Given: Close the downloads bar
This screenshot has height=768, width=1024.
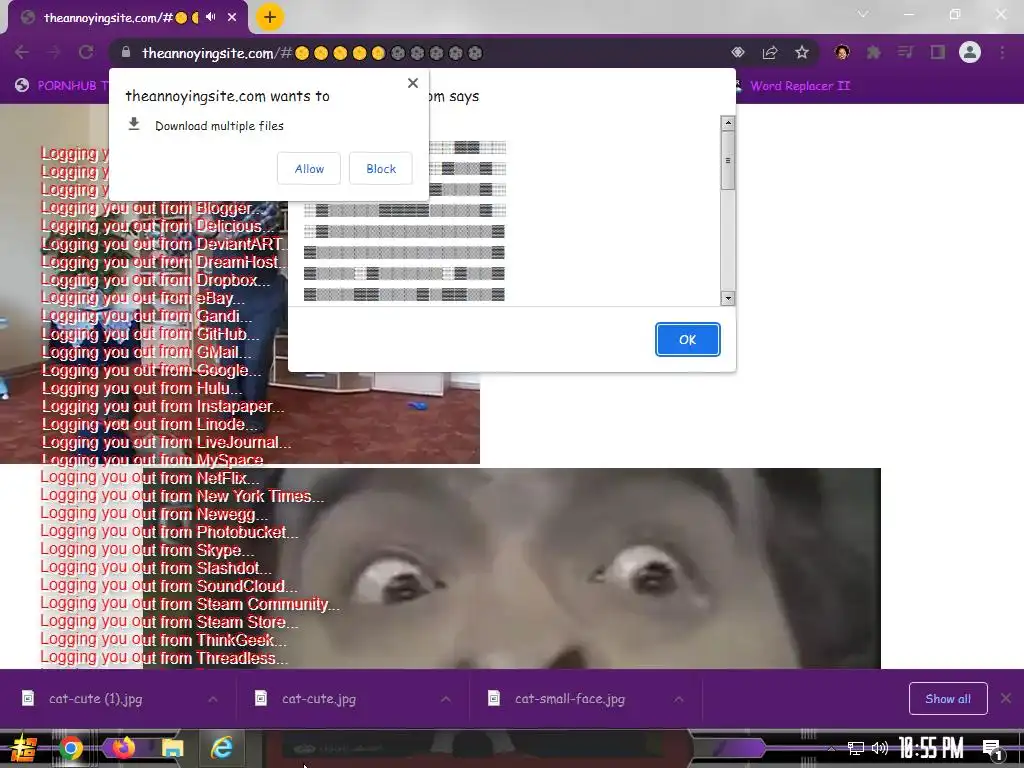Looking at the screenshot, I should pos(1006,699).
